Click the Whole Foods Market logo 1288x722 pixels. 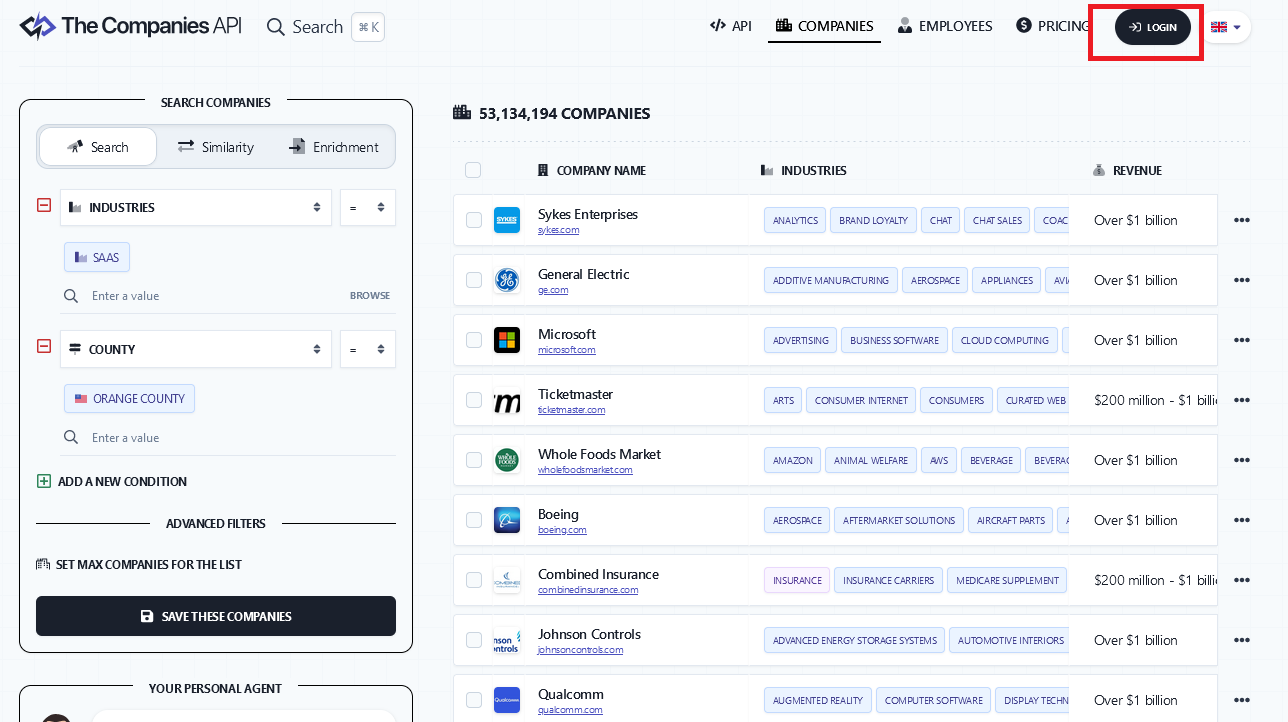point(507,460)
